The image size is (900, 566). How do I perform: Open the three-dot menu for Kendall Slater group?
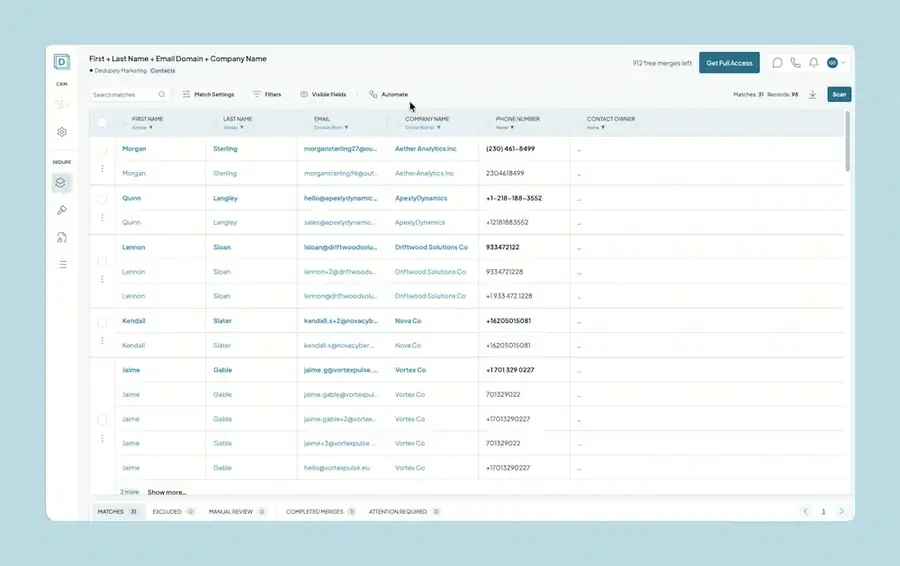pos(102,340)
